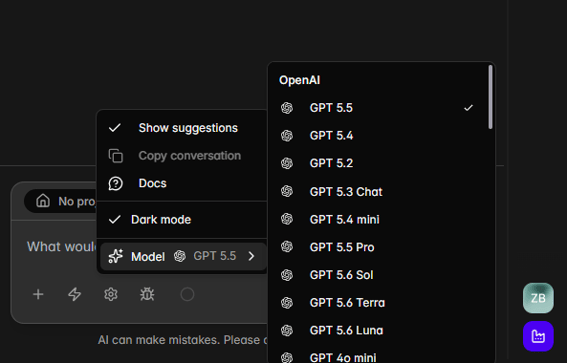The width and height of the screenshot is (567, 363).
Task: Select GPT 5.5 Pro model
Action: 378,247
